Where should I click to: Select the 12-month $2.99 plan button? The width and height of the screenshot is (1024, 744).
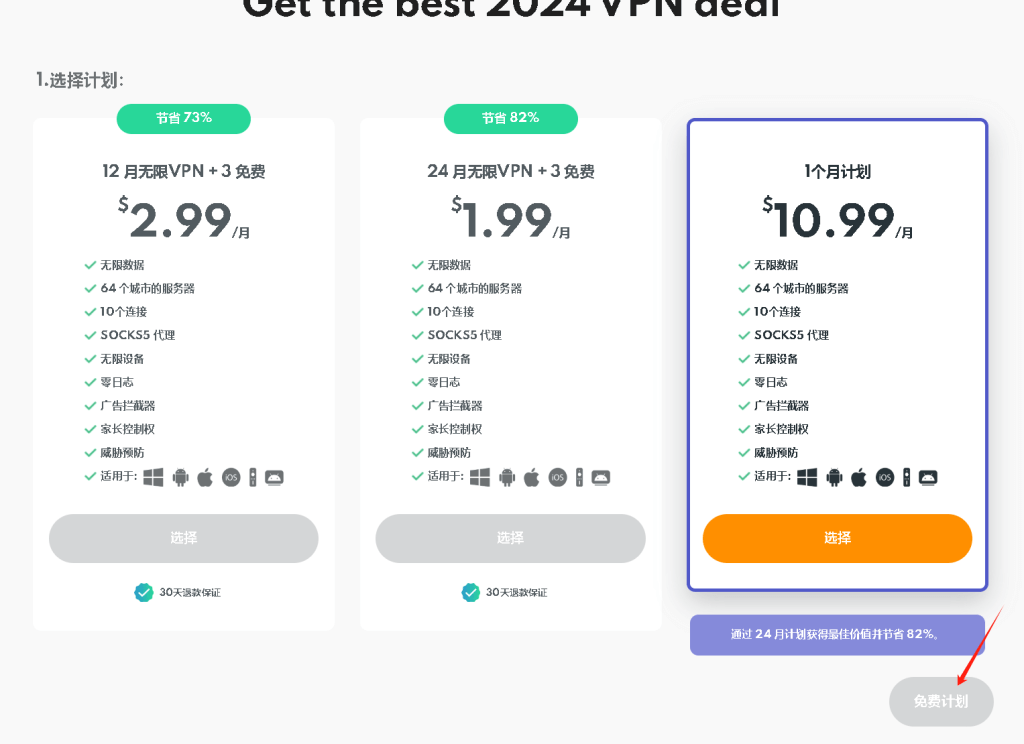coord(184,538)
